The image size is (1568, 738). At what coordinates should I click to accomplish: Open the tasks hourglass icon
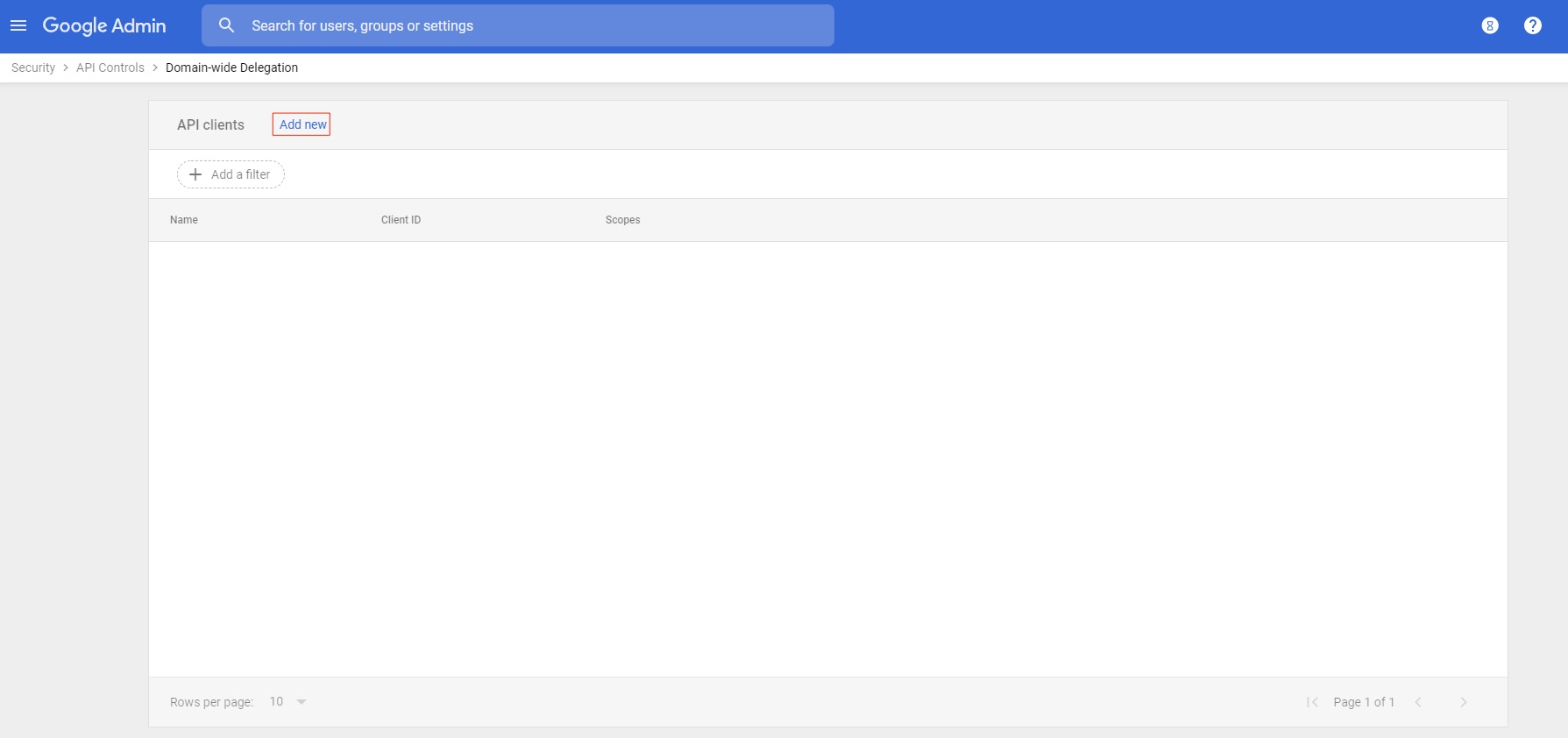[x=1489, y=26]
